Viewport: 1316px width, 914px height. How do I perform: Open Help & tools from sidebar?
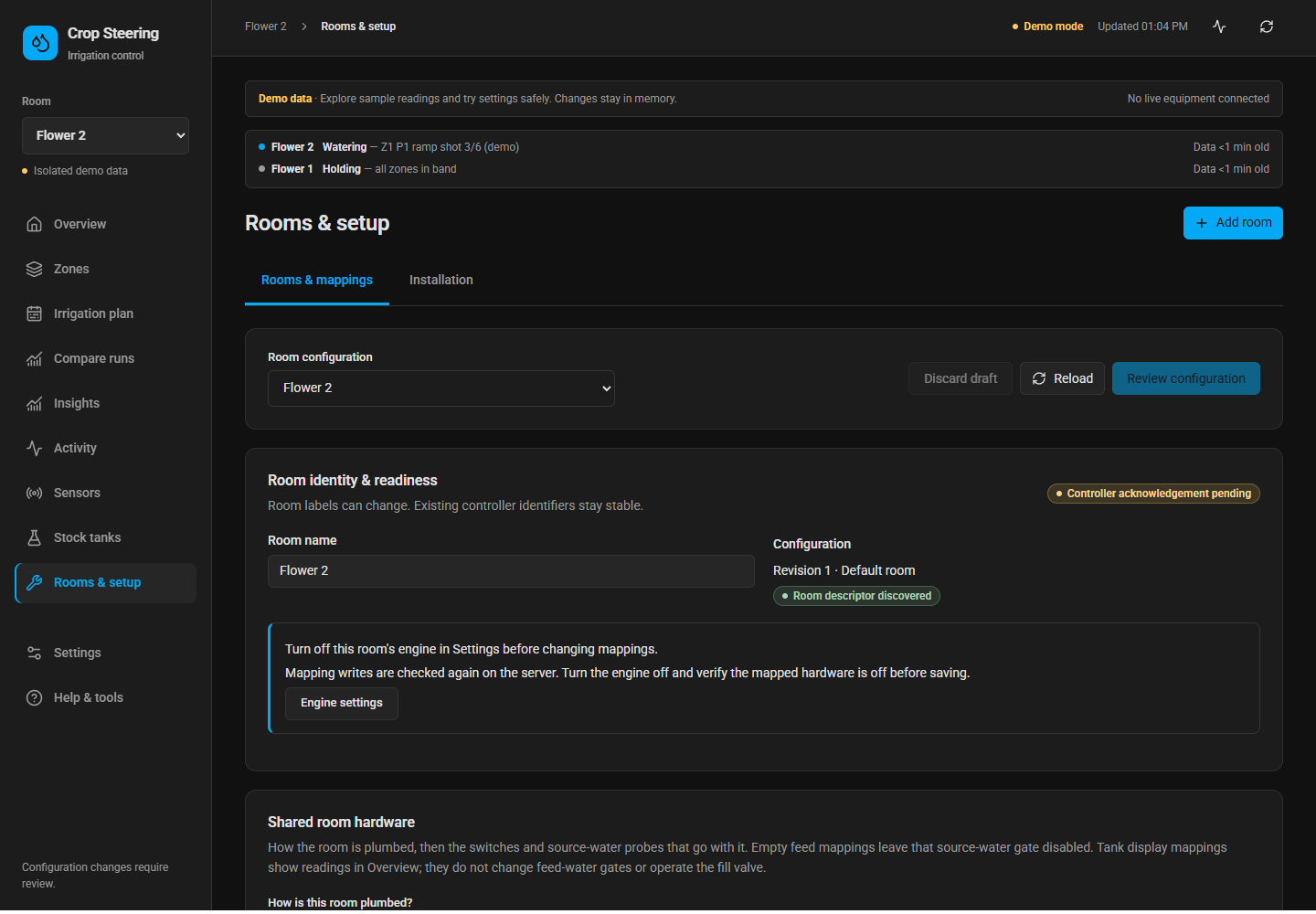point(106,697)
